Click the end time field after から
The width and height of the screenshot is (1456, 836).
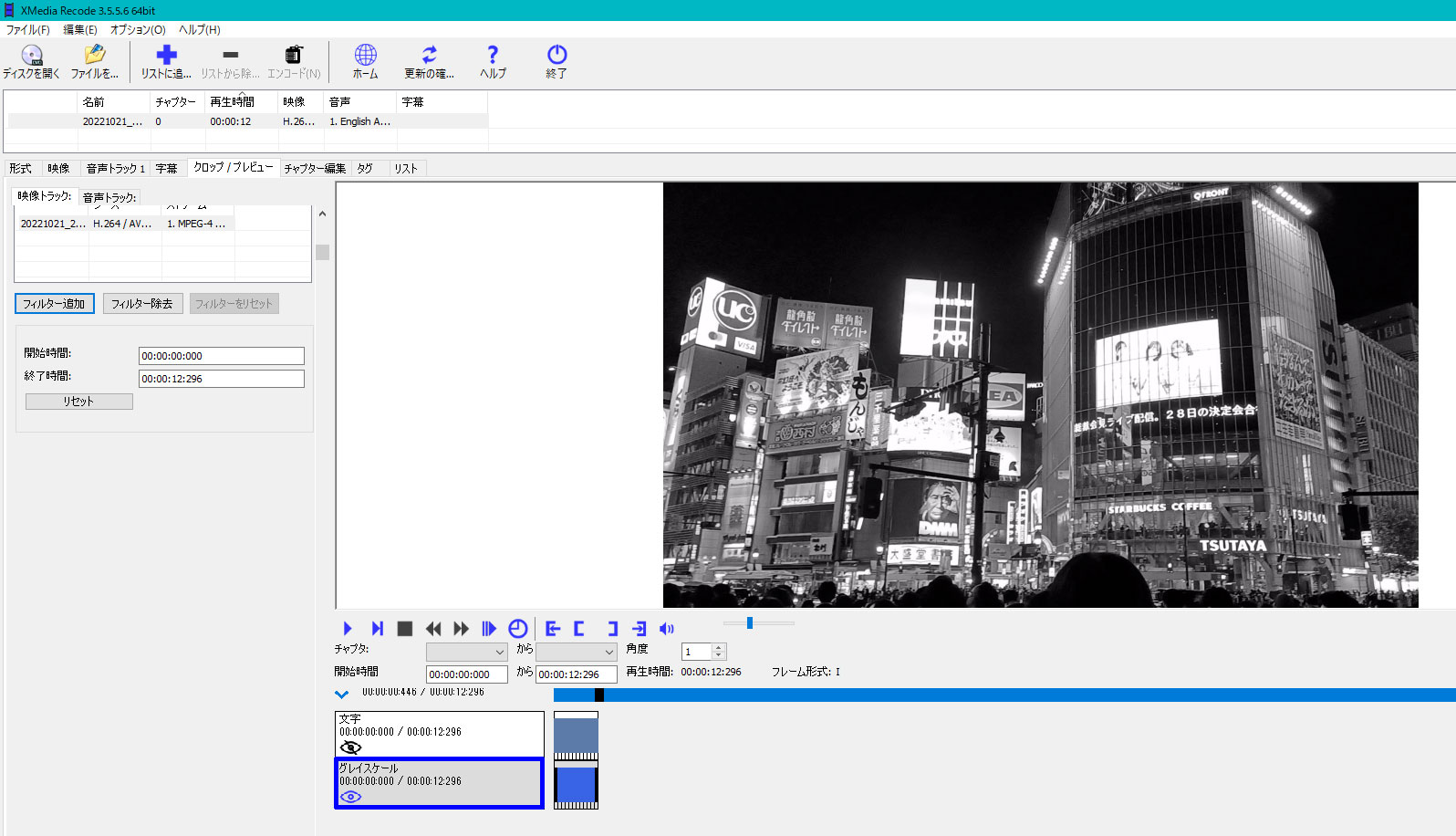click(577, 674)
